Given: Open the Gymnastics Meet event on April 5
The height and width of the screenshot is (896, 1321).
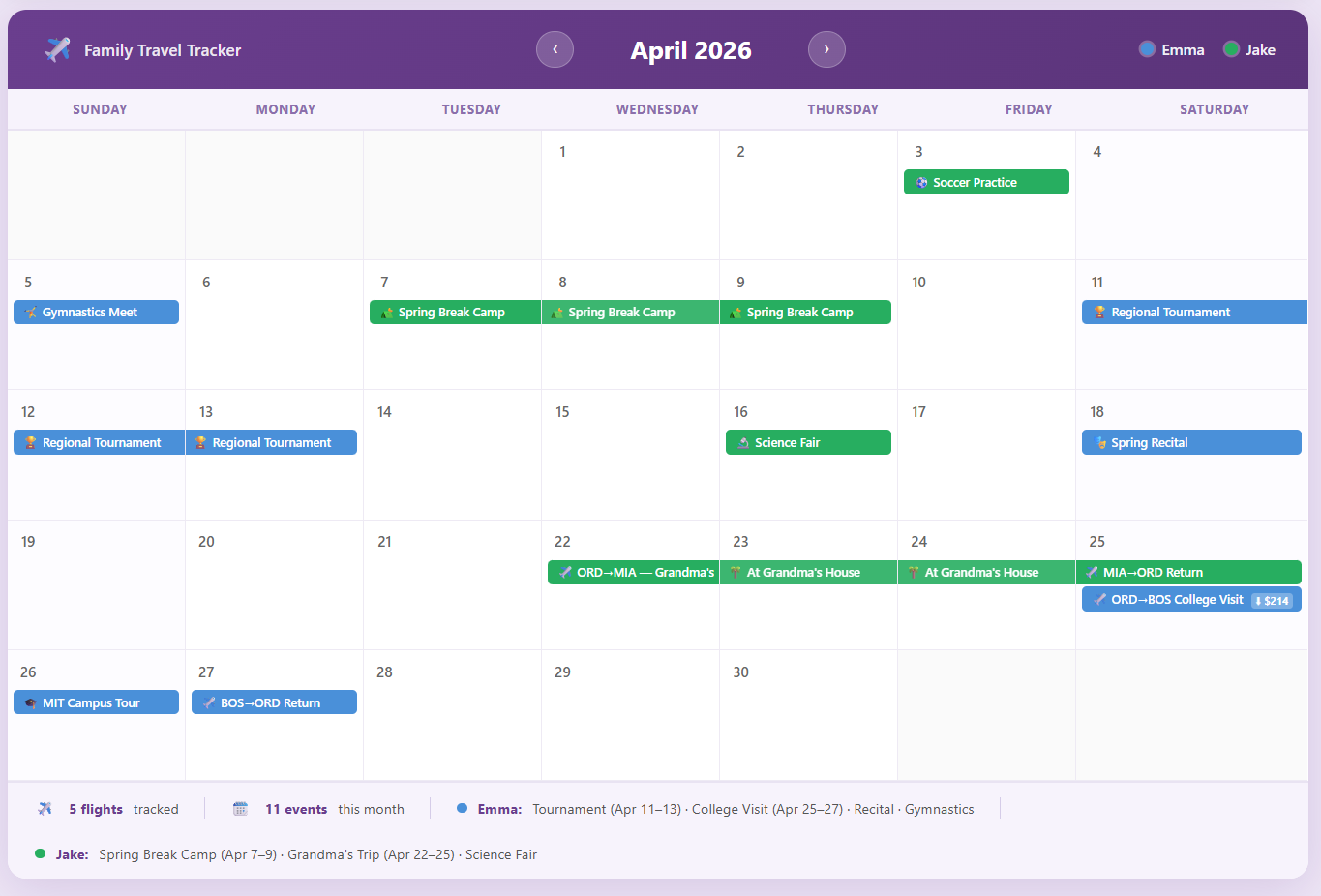Looking at the screenshot, I should (96, 312).
